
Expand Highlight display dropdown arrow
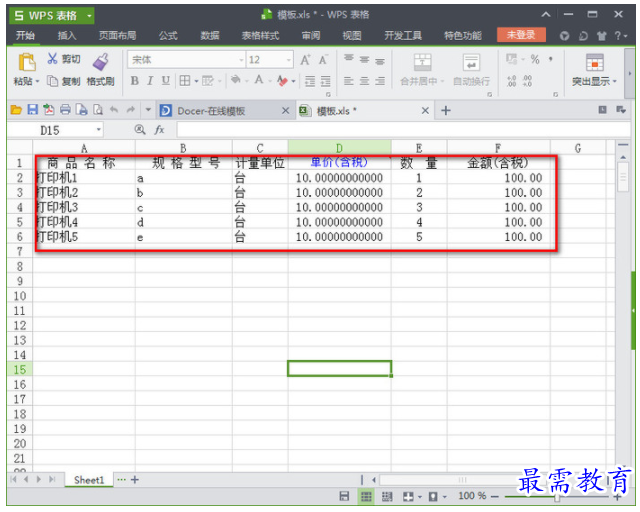pos(615,81)
